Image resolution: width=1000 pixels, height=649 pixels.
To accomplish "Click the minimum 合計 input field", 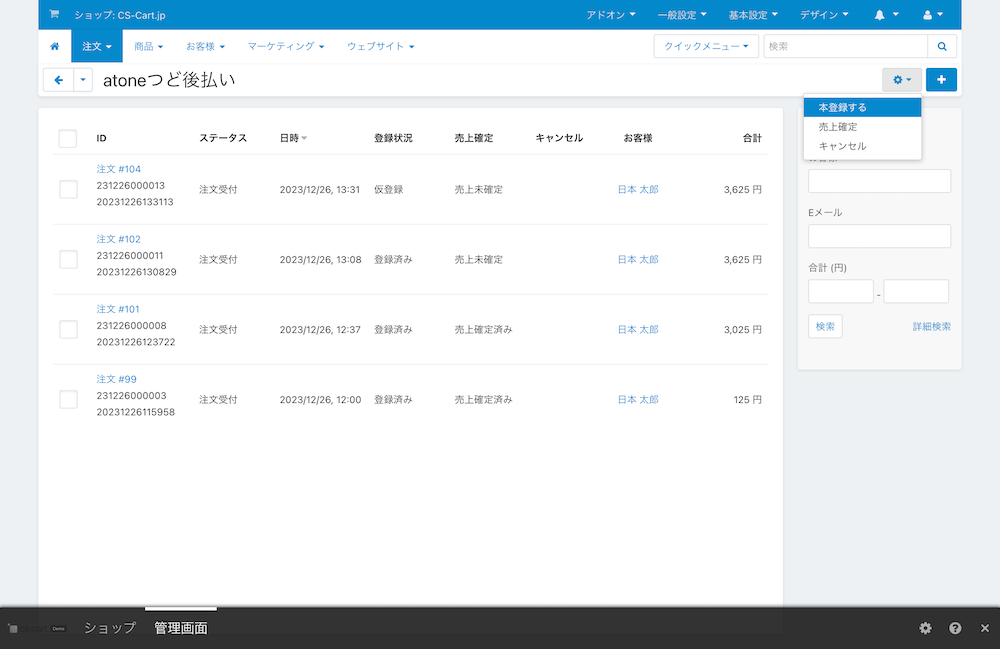I will [841, 291].
